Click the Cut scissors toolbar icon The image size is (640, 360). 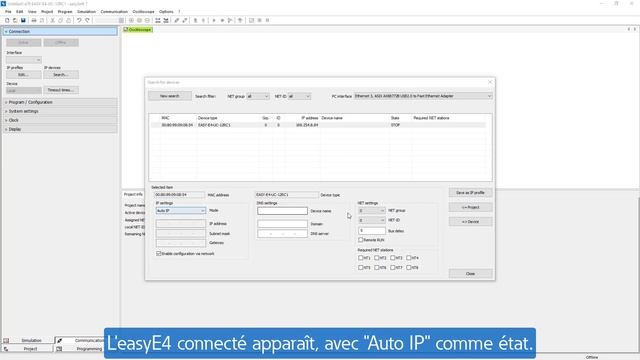(x=53, y=20)
